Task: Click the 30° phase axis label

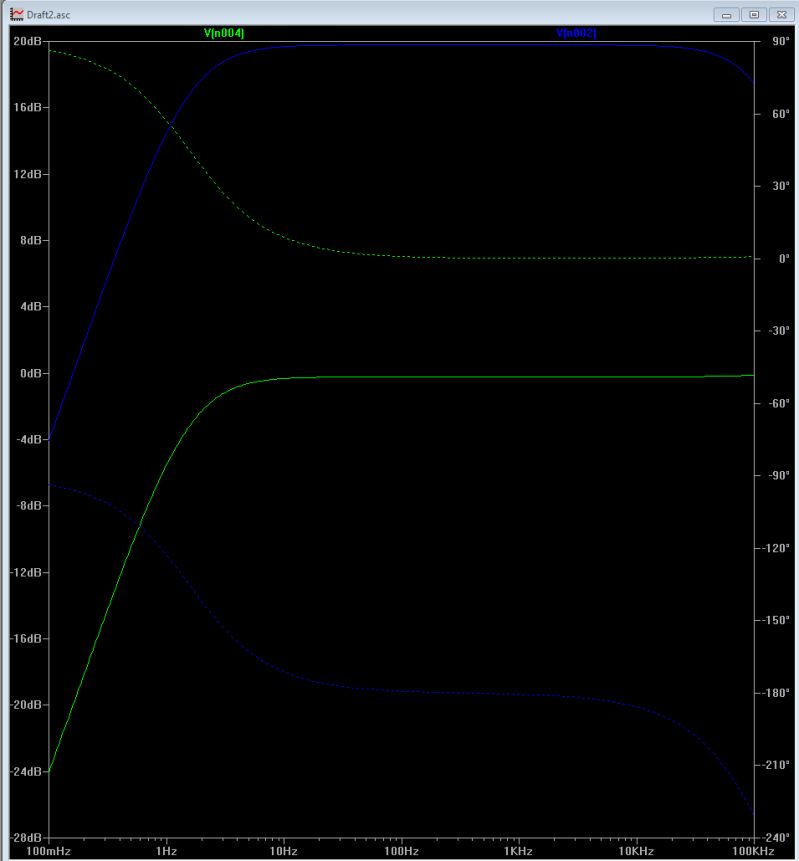Action: point(780,186)
